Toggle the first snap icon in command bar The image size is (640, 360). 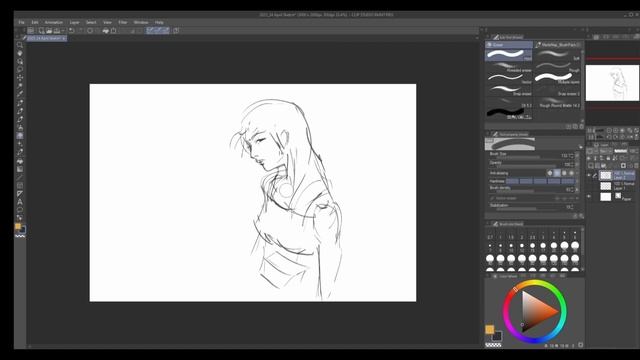pyautogui.click(x=150, y=31)
